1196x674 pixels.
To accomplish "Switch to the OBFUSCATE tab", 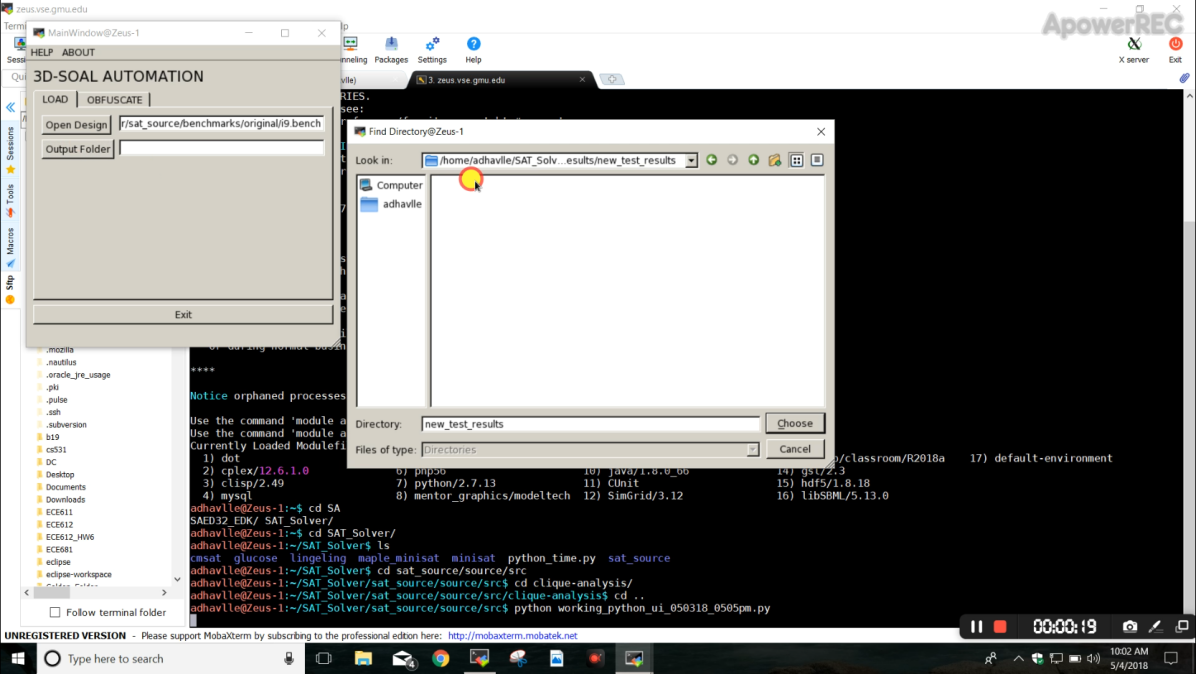I will (x=114, y=100).
